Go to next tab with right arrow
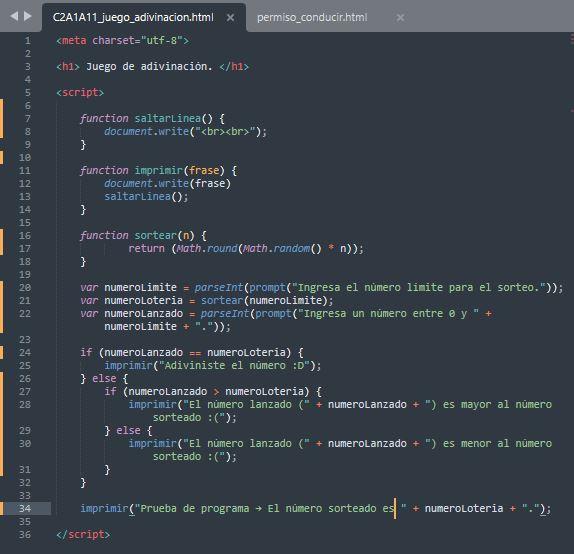574x554 pixels. point(28,16)
